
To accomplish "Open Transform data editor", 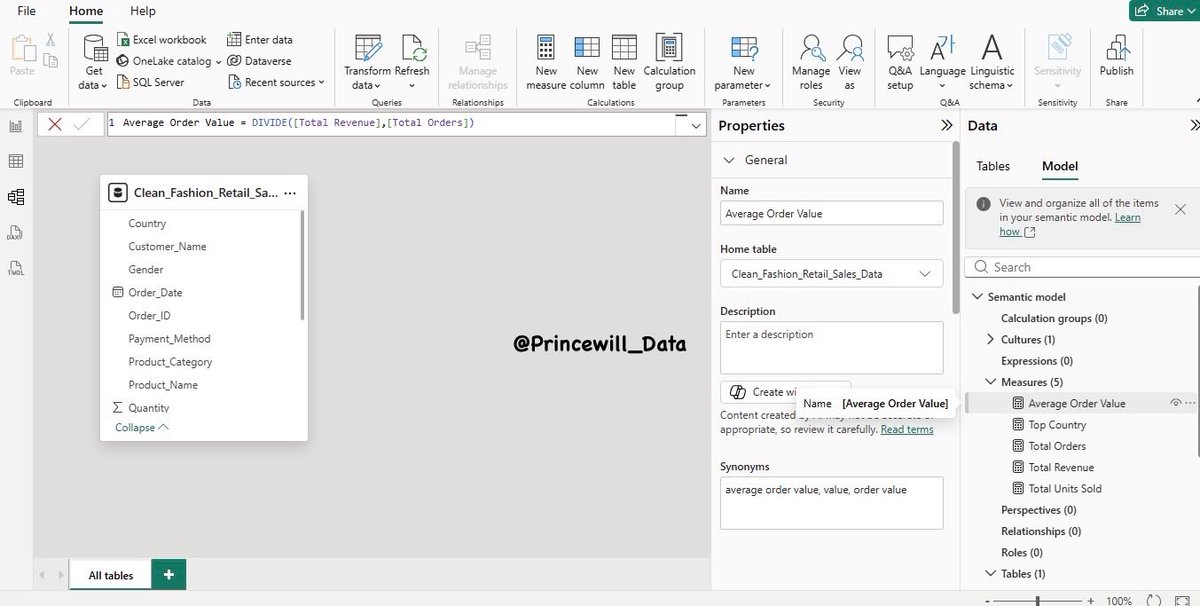I will [x=367, y=62].
